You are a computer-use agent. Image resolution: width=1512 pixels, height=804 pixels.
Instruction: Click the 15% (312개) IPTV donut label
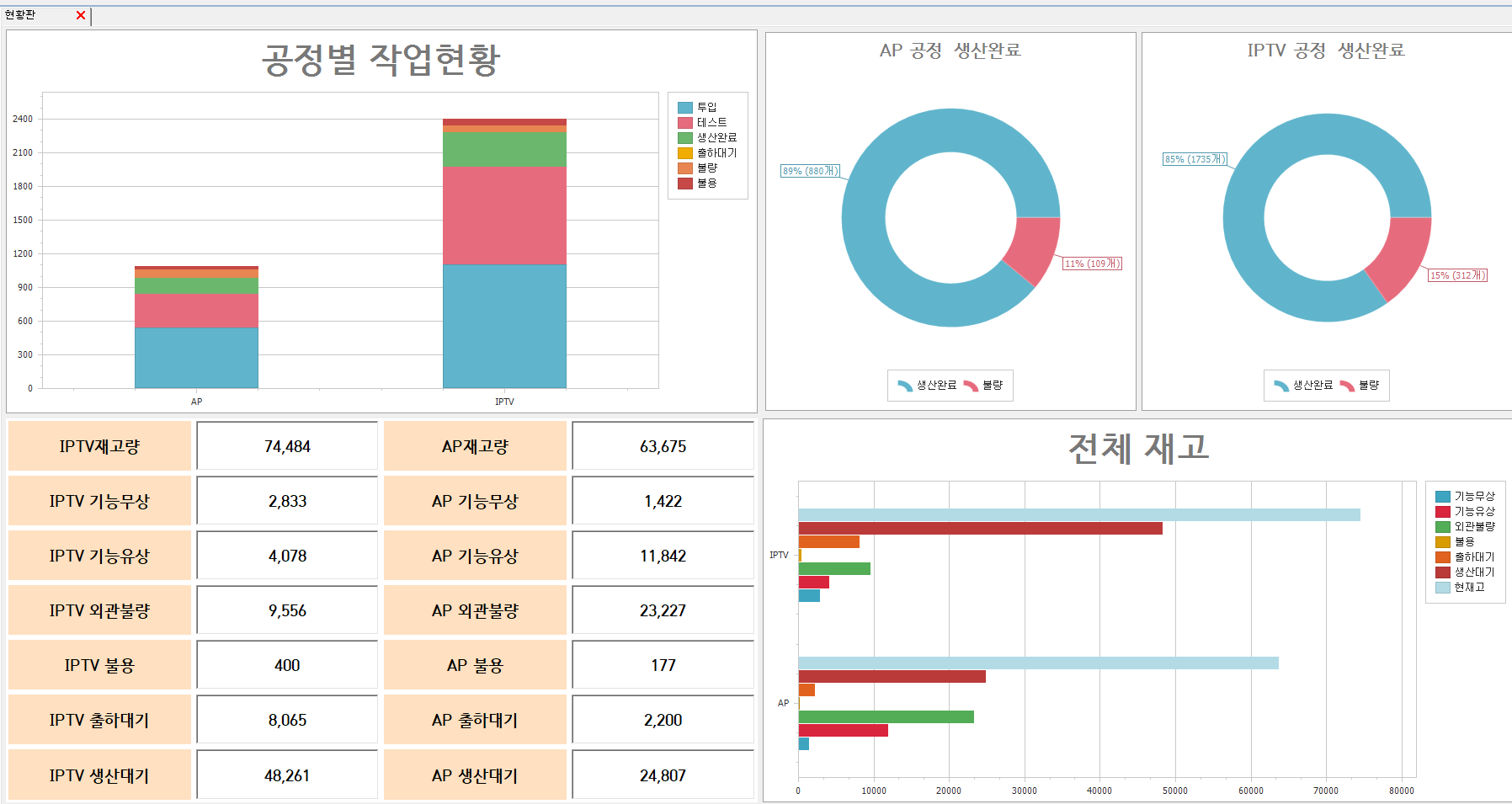(1457, 275)
